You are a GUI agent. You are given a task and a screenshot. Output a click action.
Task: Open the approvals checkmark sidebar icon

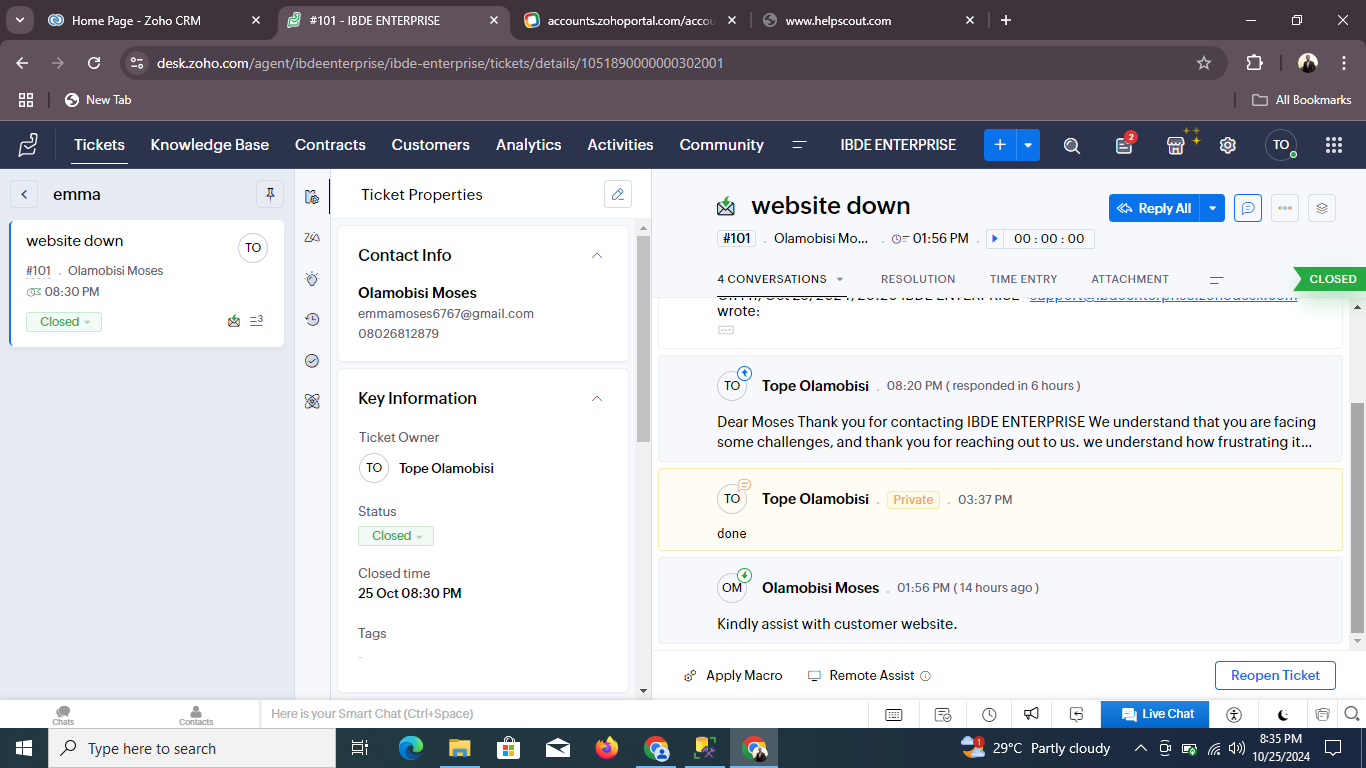coord(312,360)
